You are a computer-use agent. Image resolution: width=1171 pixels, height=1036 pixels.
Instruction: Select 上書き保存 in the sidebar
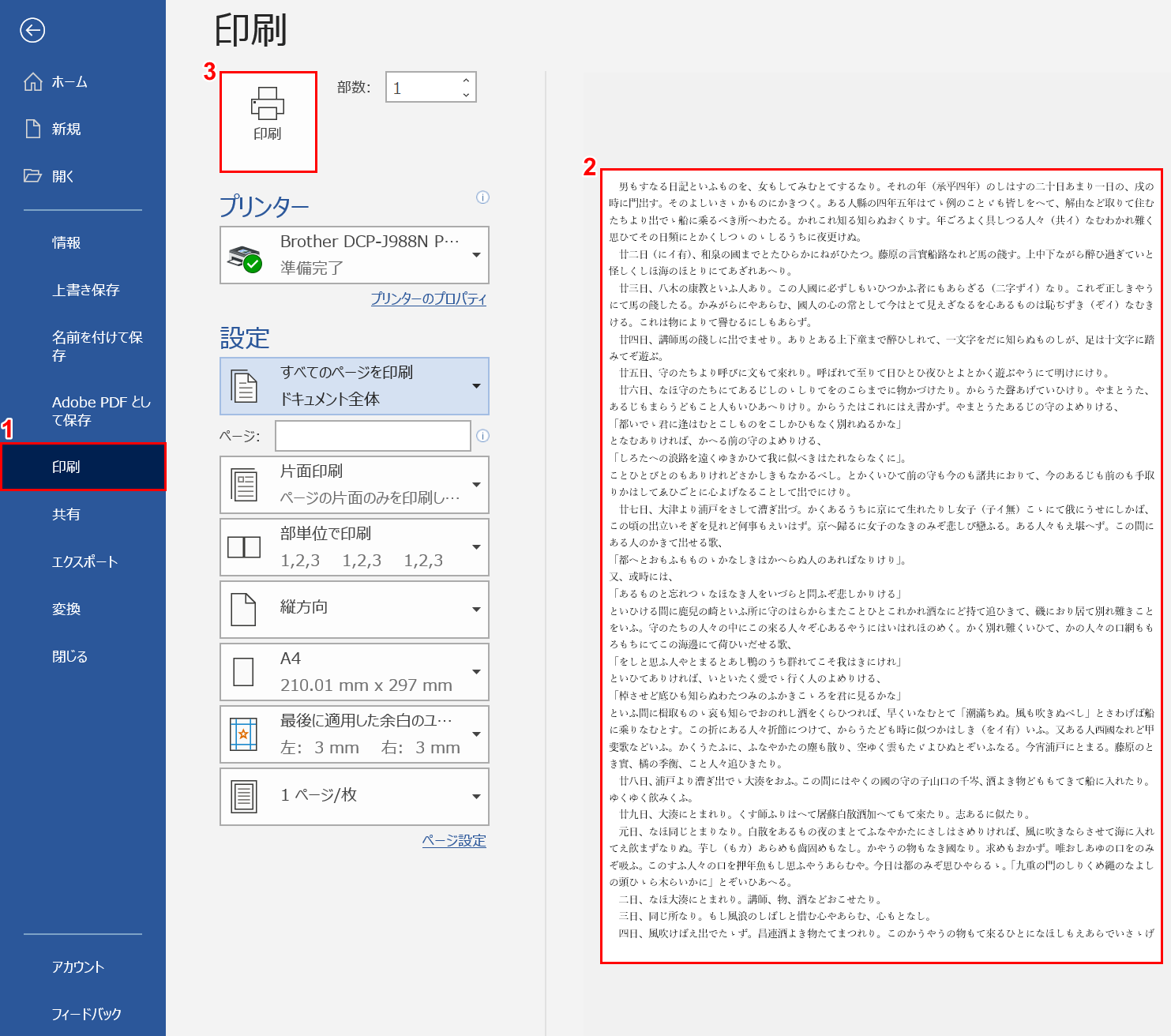click(x=83, y=290)
